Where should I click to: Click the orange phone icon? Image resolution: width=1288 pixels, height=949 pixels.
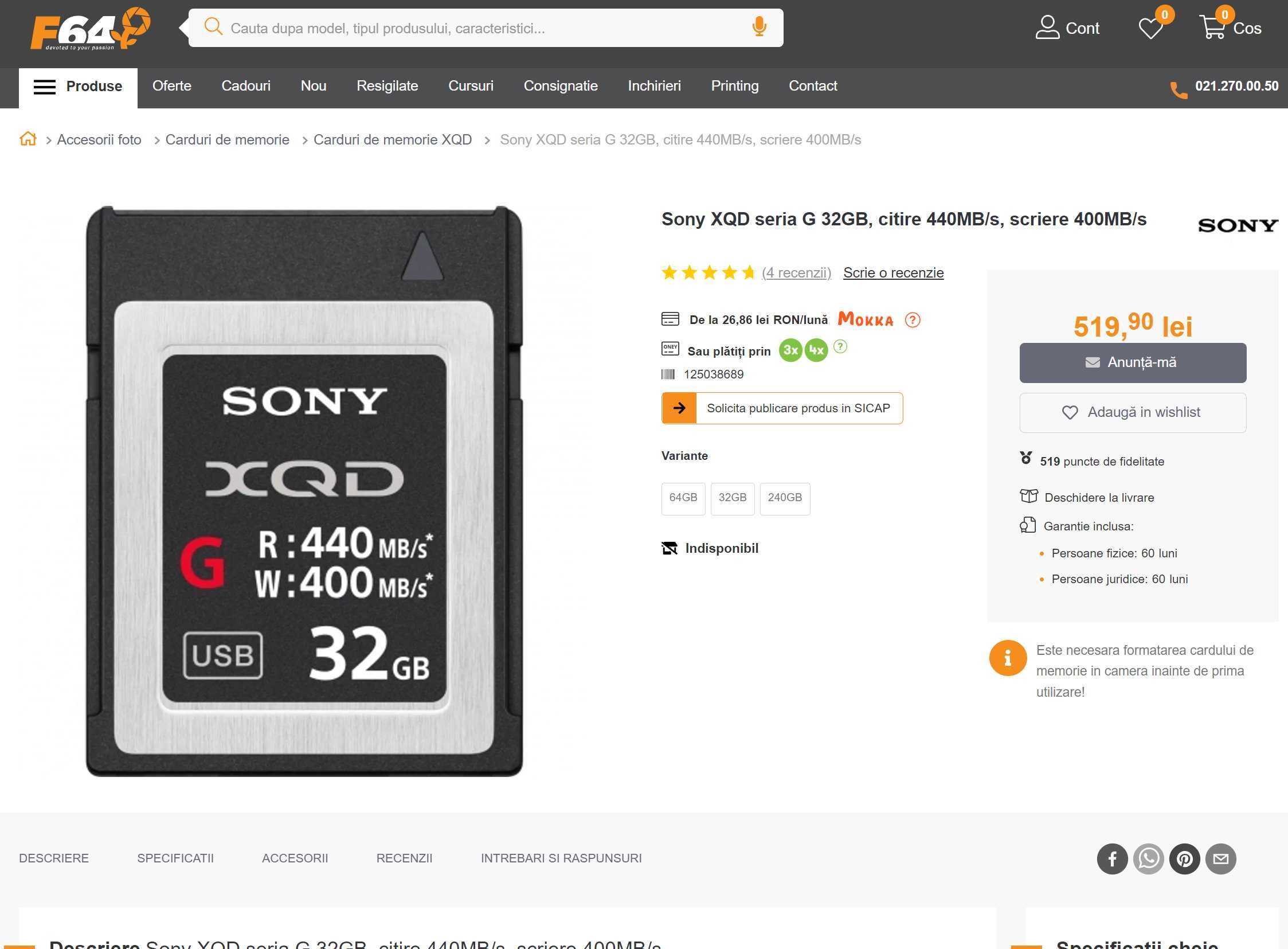[x=1179, y=90]
